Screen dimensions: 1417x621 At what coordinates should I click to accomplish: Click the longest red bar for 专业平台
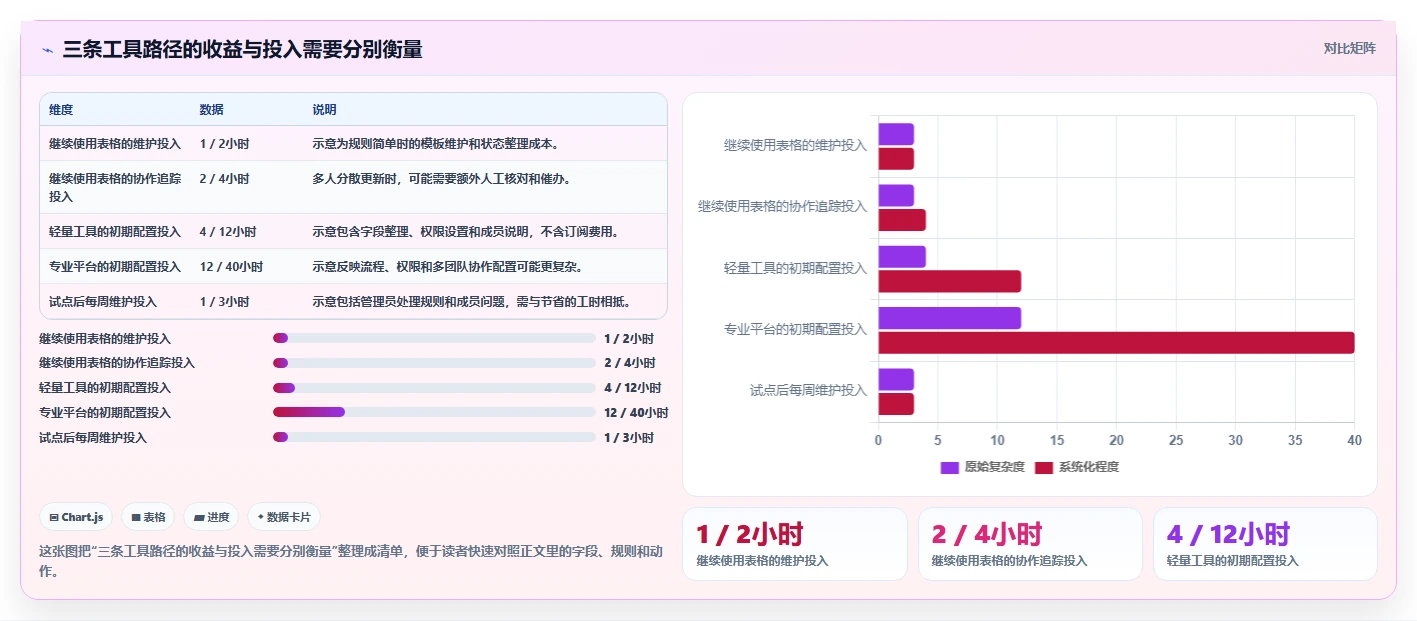pyautogui.click(x=1116, y=343)
